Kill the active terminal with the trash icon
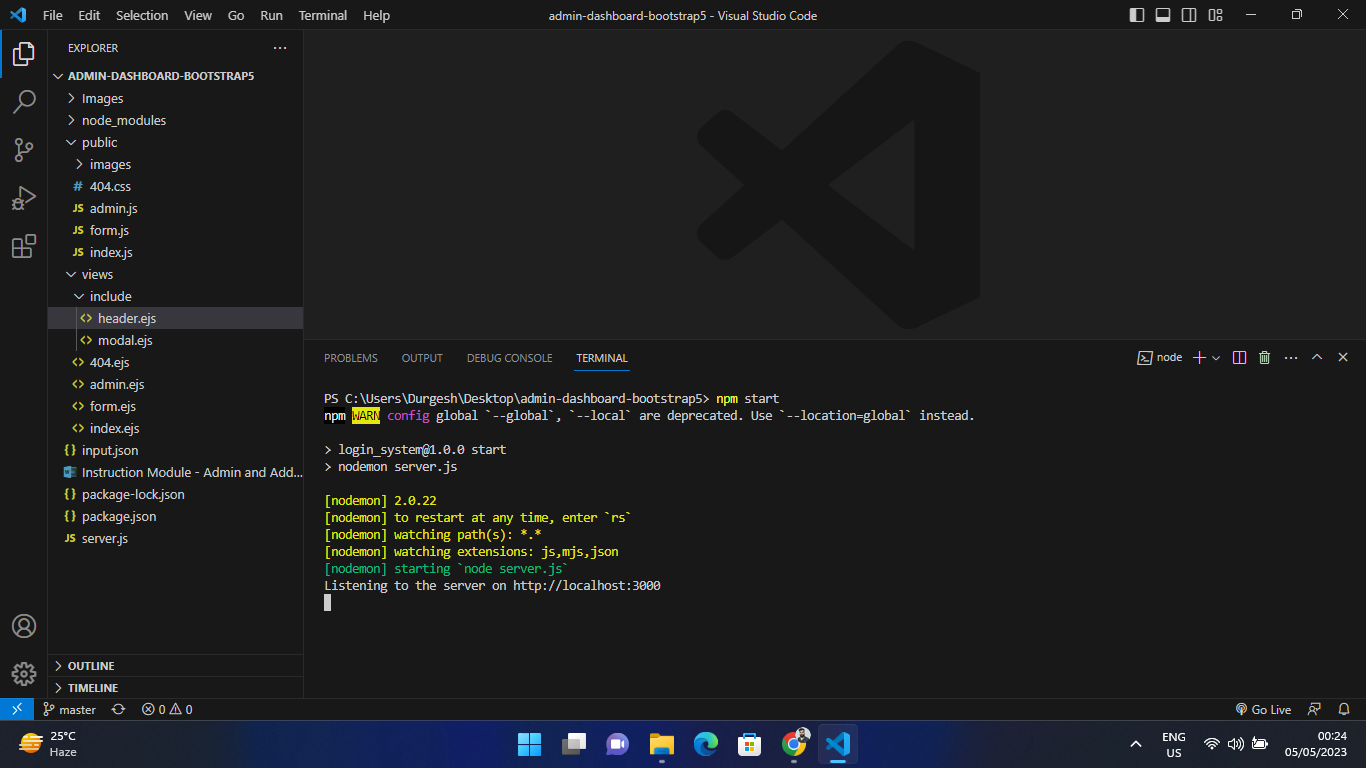Image resolution: width=1366 pixels, height=768 pixels. click(x=1264, y=357)
